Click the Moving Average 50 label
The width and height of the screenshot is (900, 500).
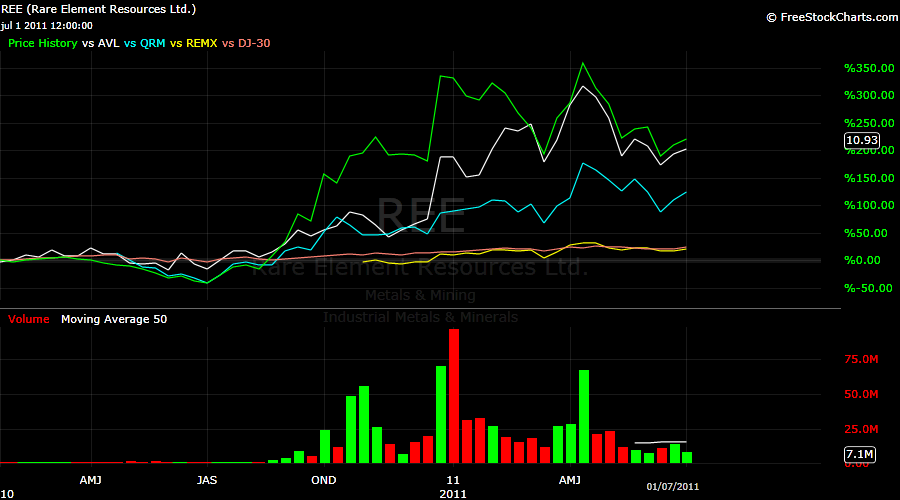pyautogui.click(x=114, y=319)
